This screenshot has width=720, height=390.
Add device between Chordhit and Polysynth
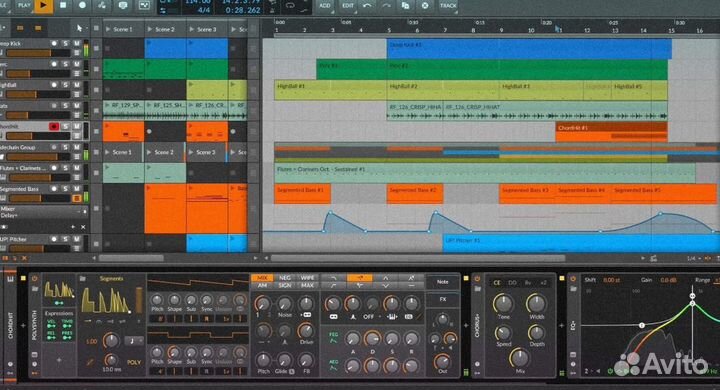pos(23,325)
